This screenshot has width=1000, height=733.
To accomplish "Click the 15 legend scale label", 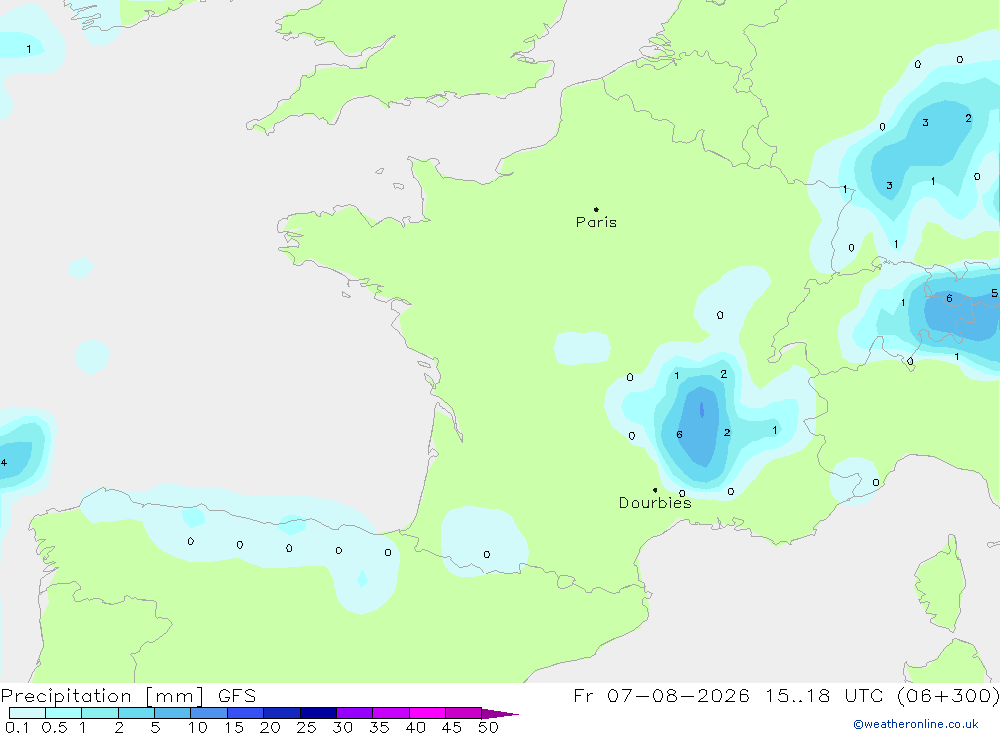I will (234, 727).
